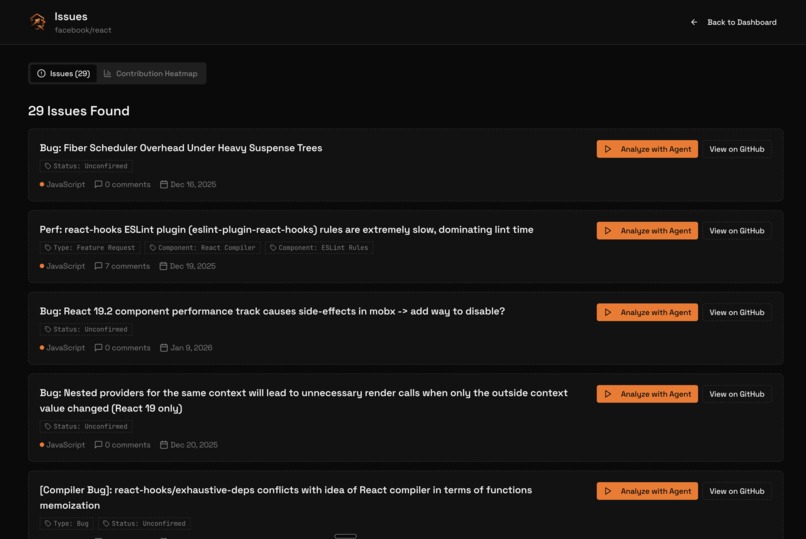This screenshot has width=806, height=539.
Task: View Nested providers issue on GitHub
Action: click(737, 394)
